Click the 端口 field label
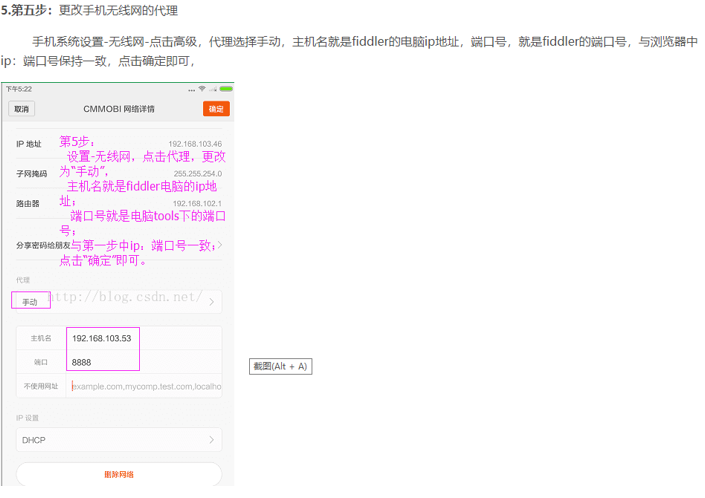 (x=41, y=362)
